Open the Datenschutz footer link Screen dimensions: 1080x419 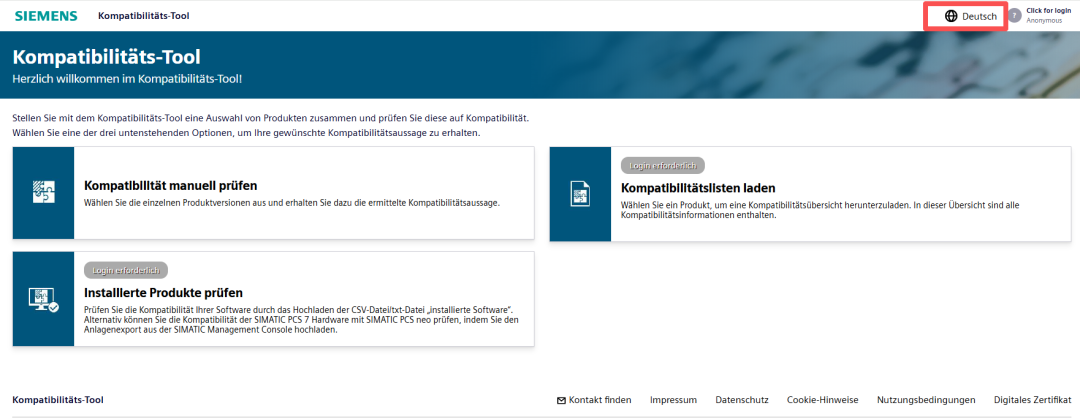click(x=742, y=400)
